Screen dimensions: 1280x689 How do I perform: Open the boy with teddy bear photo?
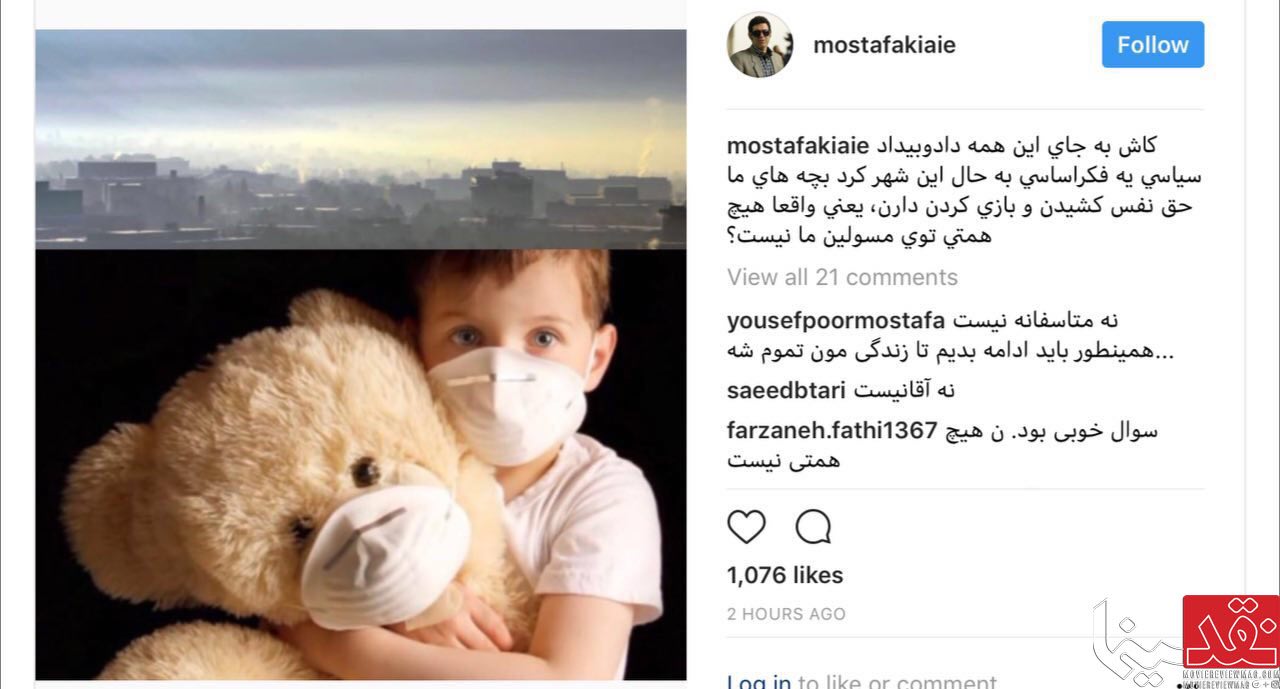361,464
